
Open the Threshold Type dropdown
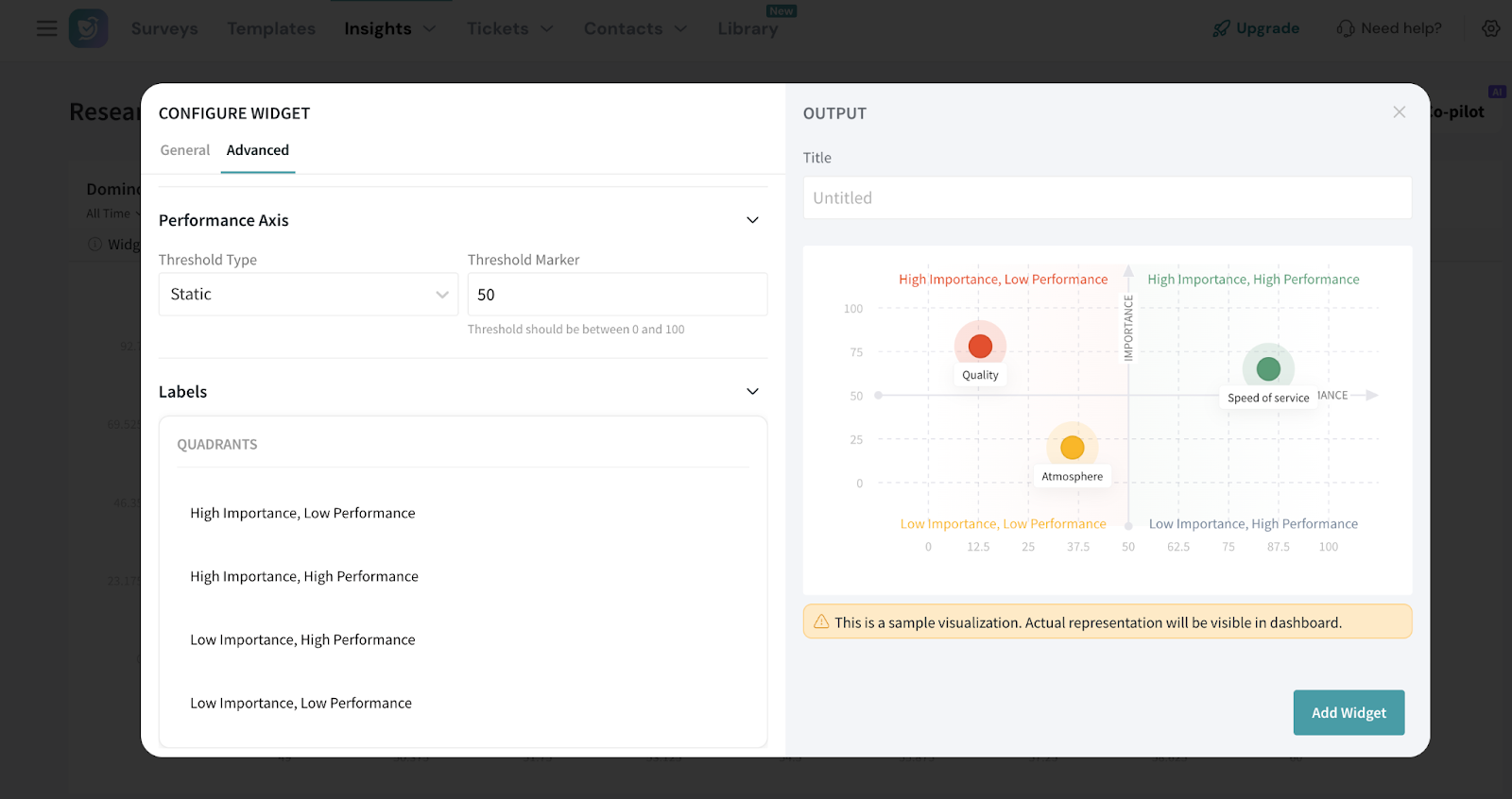(x=308, y=295)
